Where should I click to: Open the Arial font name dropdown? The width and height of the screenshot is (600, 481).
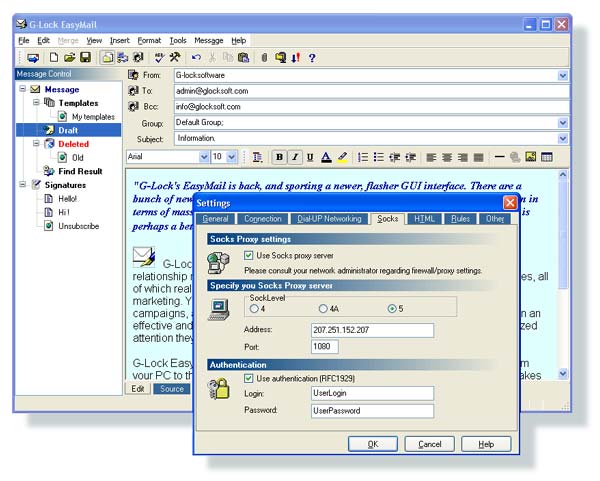(204, 157)
